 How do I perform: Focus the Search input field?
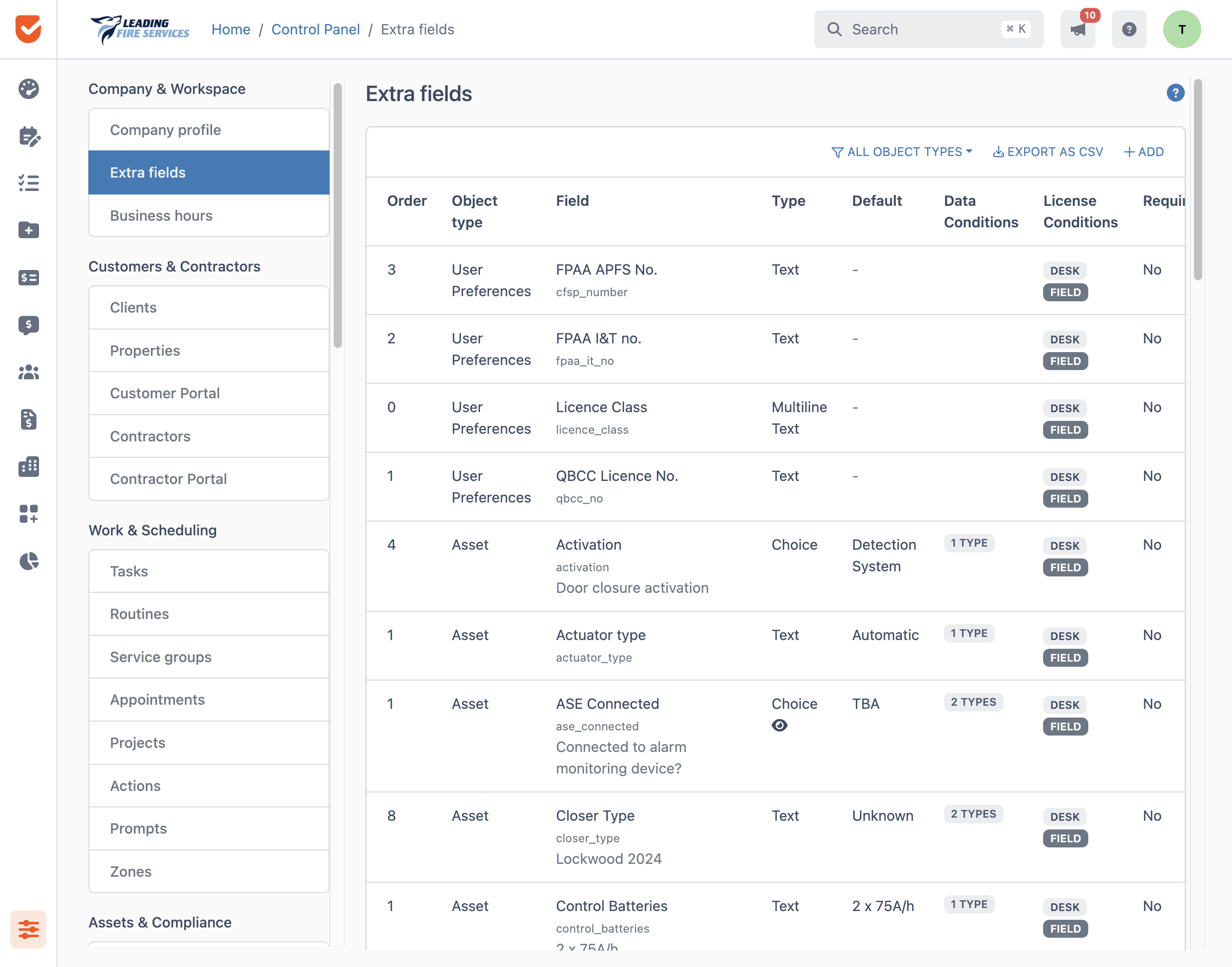tap(929, 29)
